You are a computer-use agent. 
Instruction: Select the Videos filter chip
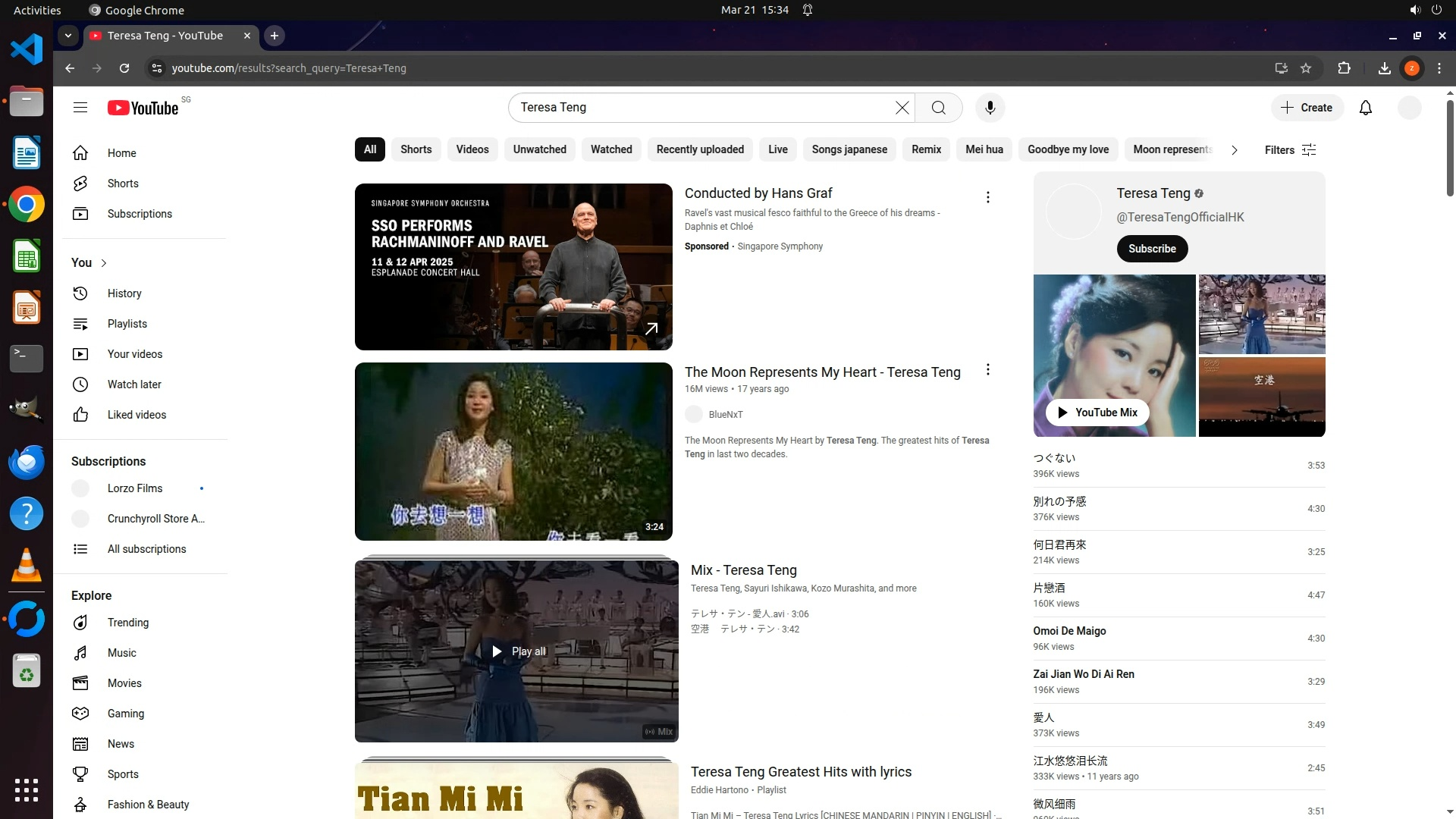point(472,149)
